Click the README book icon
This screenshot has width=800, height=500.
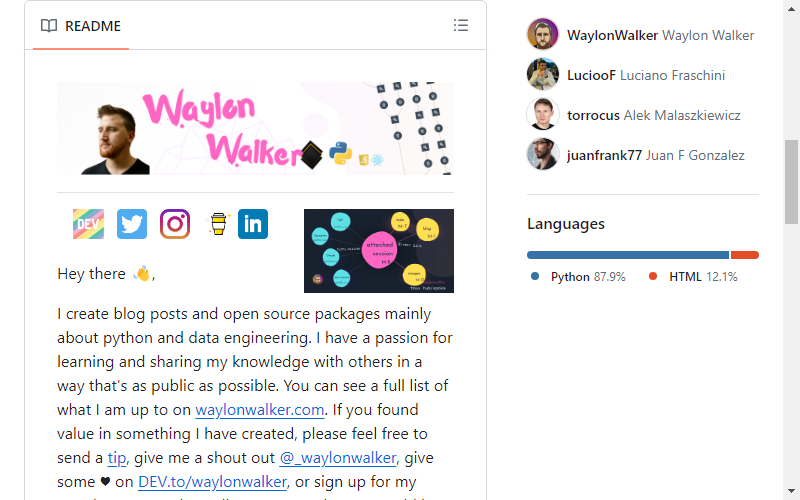coord(49,26)
